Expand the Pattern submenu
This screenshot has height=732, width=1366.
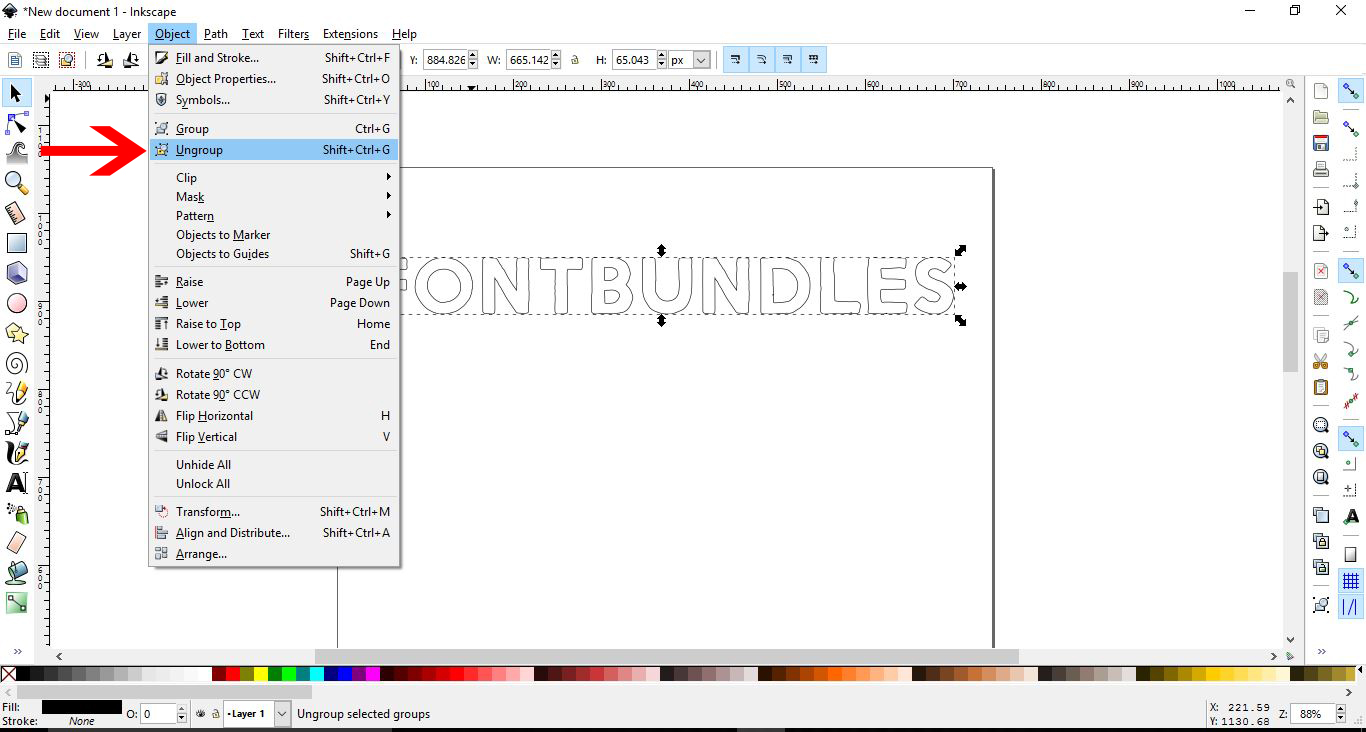273,216
